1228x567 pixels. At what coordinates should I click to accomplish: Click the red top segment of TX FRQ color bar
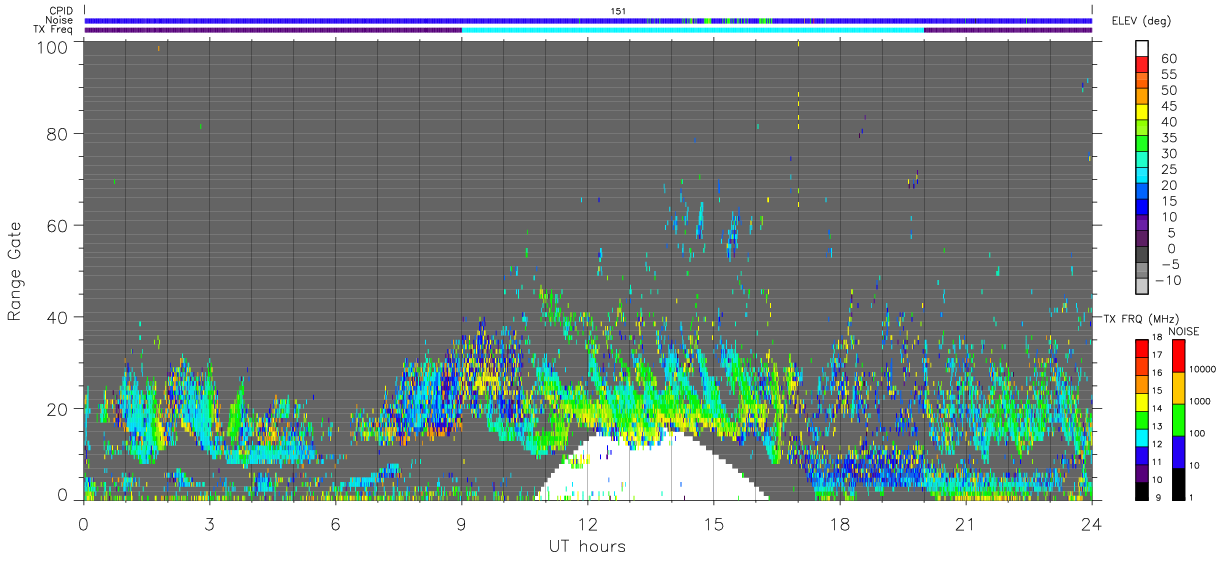(1142, 347)
